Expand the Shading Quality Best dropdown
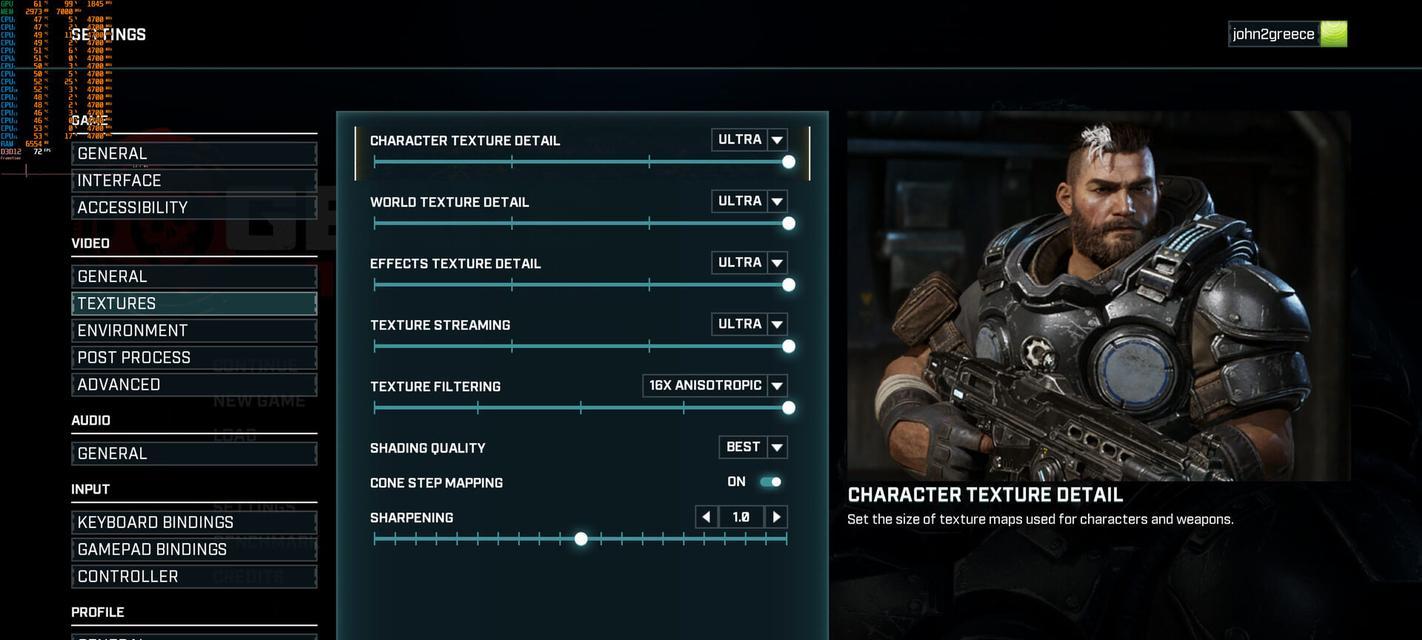Screen dimensions: 1422x640 753,447
